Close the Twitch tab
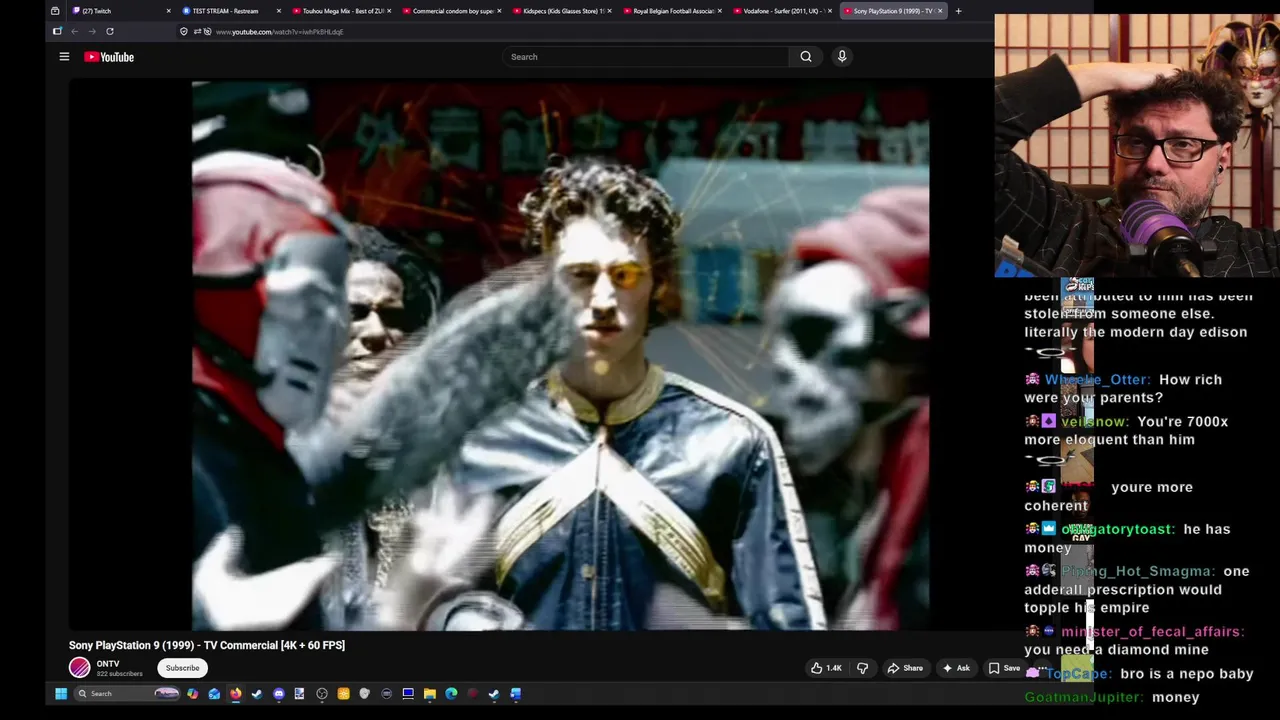The height and width of the screenshot is (720, 1280). pos(168,11)
